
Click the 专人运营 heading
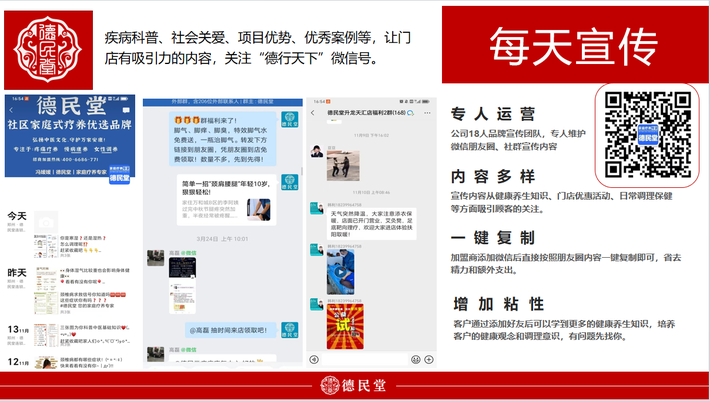click(x=493, y=114)
